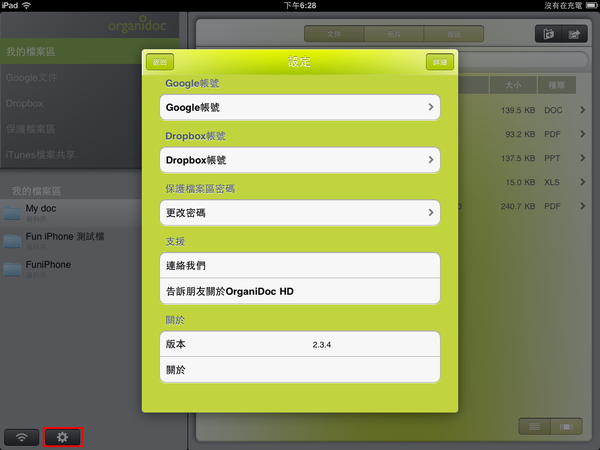600x450 pixels.
Task: Select the 照片 photos tab
Action: point(394,34)
